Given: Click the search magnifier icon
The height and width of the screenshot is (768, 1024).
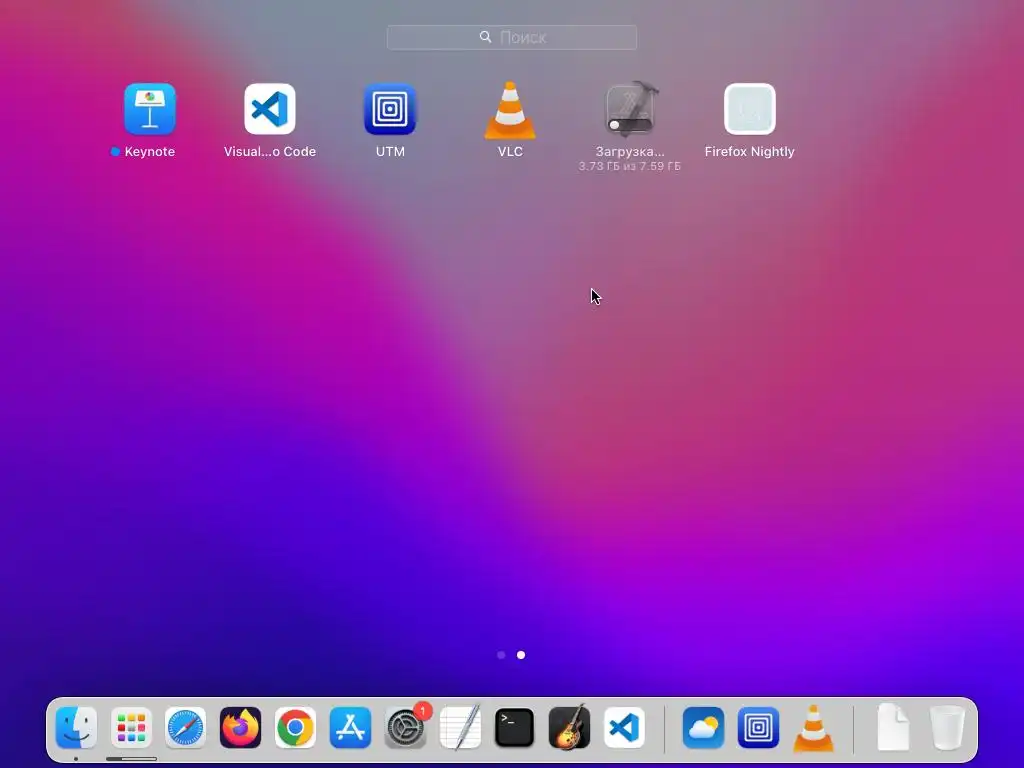Looking at the screenshot, I should pyautogui.click(x=485, y=37).
